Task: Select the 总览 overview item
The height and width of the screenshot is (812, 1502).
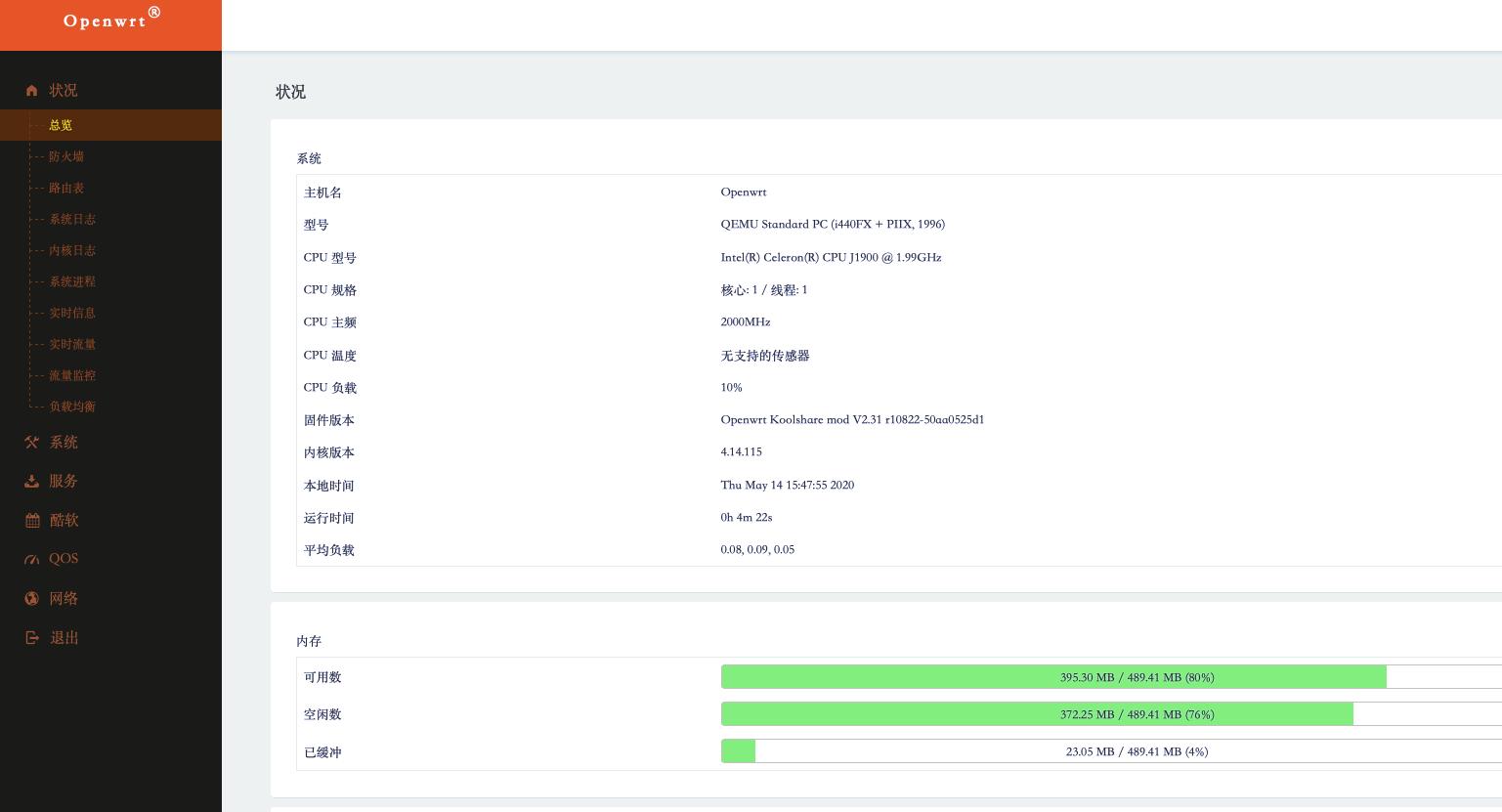Action: coord(61,125)
